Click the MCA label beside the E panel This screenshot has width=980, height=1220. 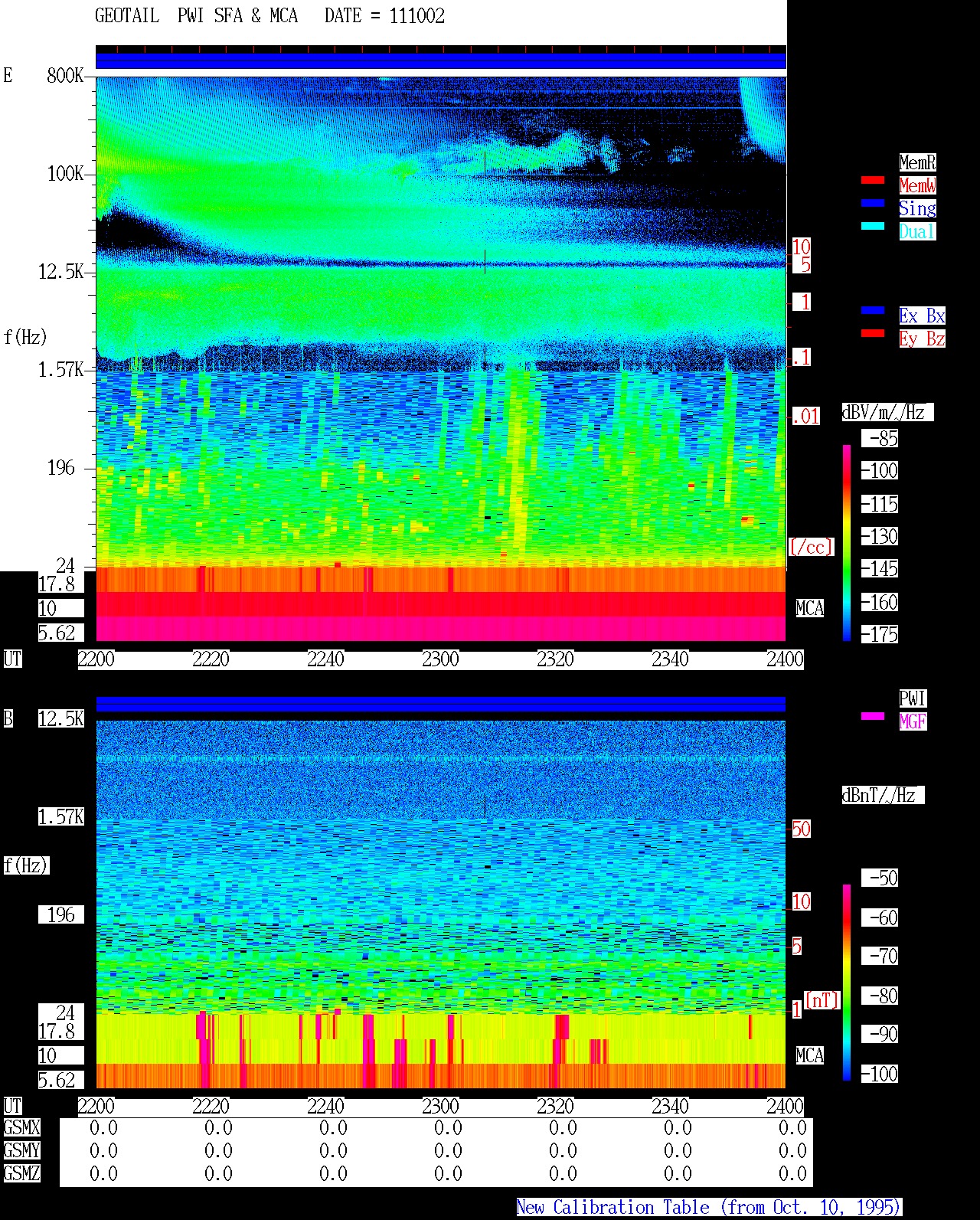[x=810, y=609]
